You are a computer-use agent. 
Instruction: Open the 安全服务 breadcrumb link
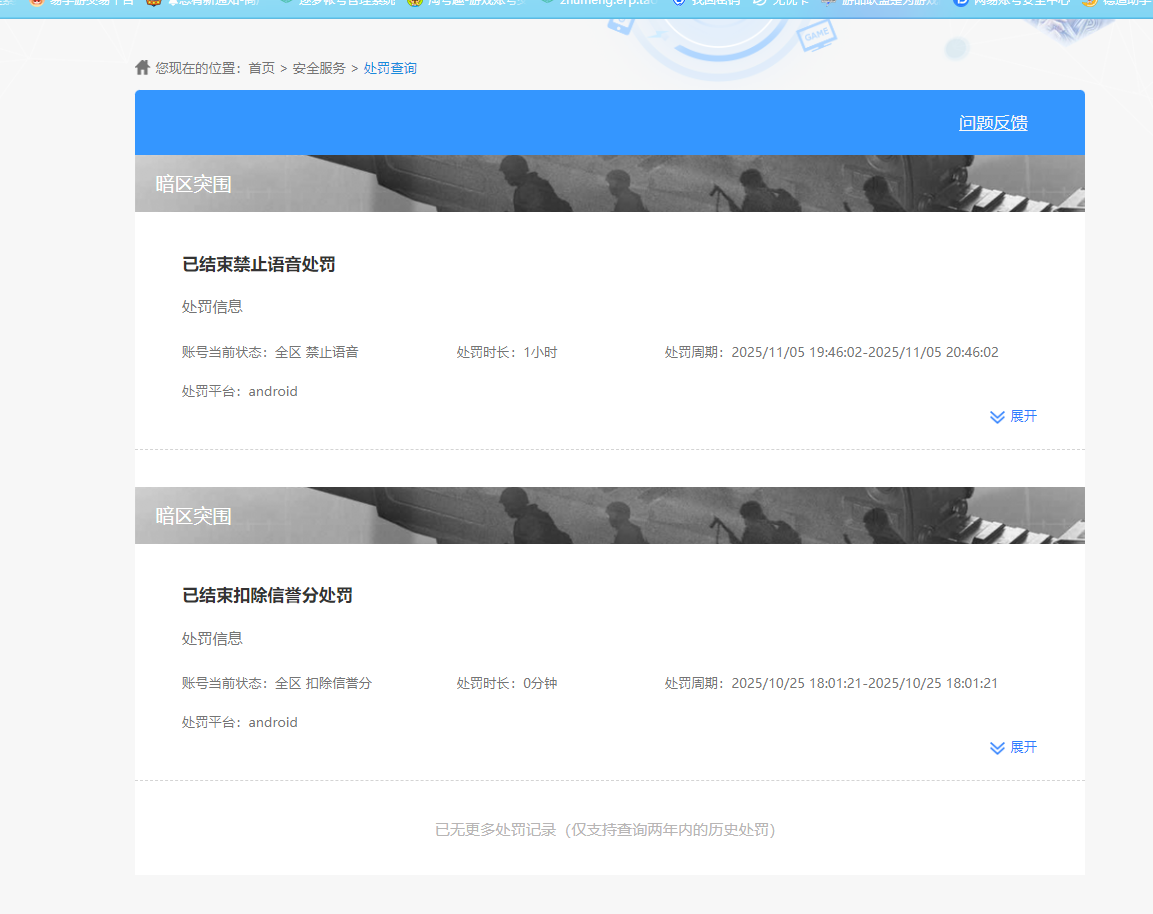coord(319,68)
